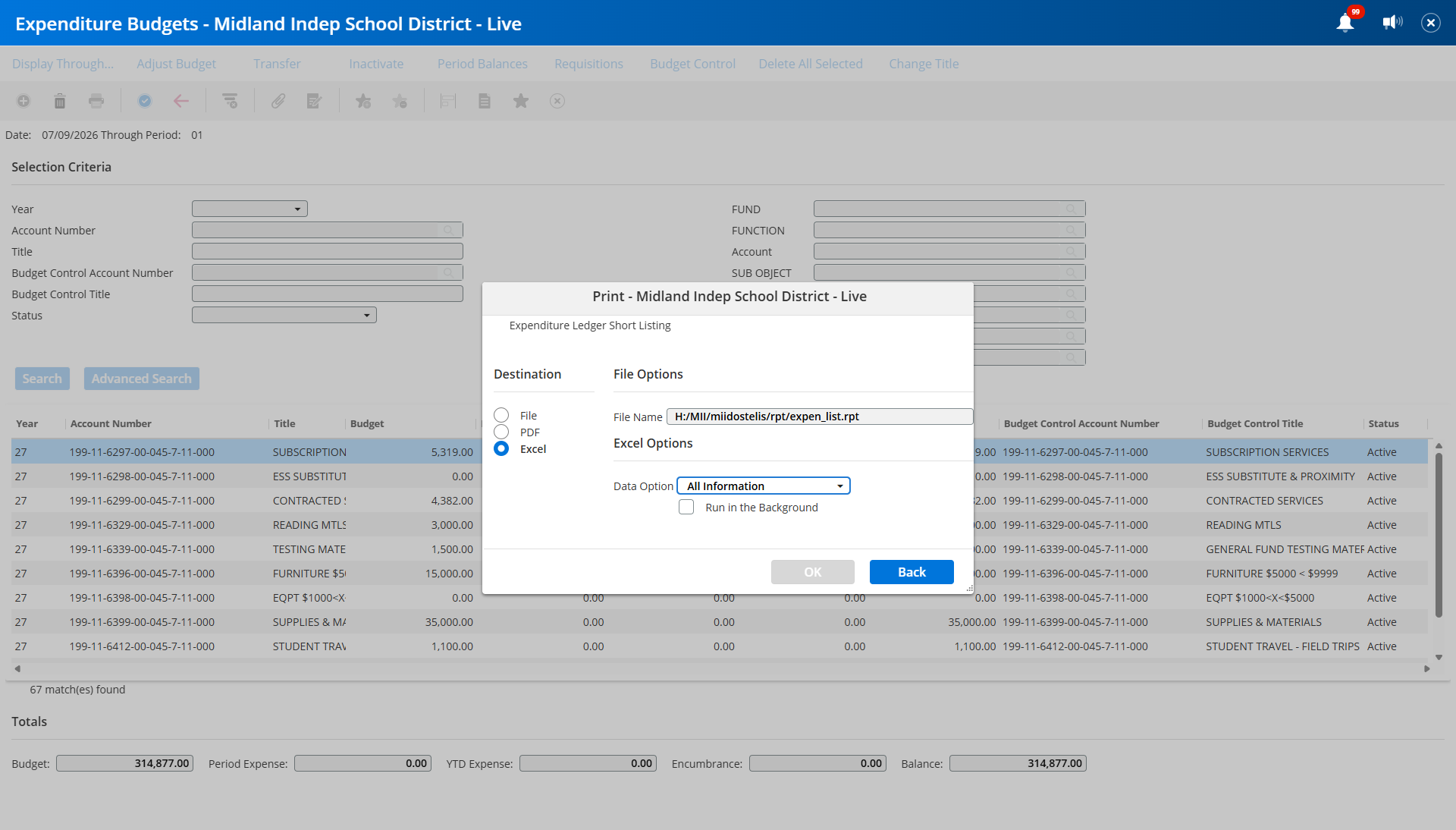Image resolution: width=1456 pixels, height=830 pixels.
Task: Click the scroll right arrow of results grid
Action: [1426, 668]
